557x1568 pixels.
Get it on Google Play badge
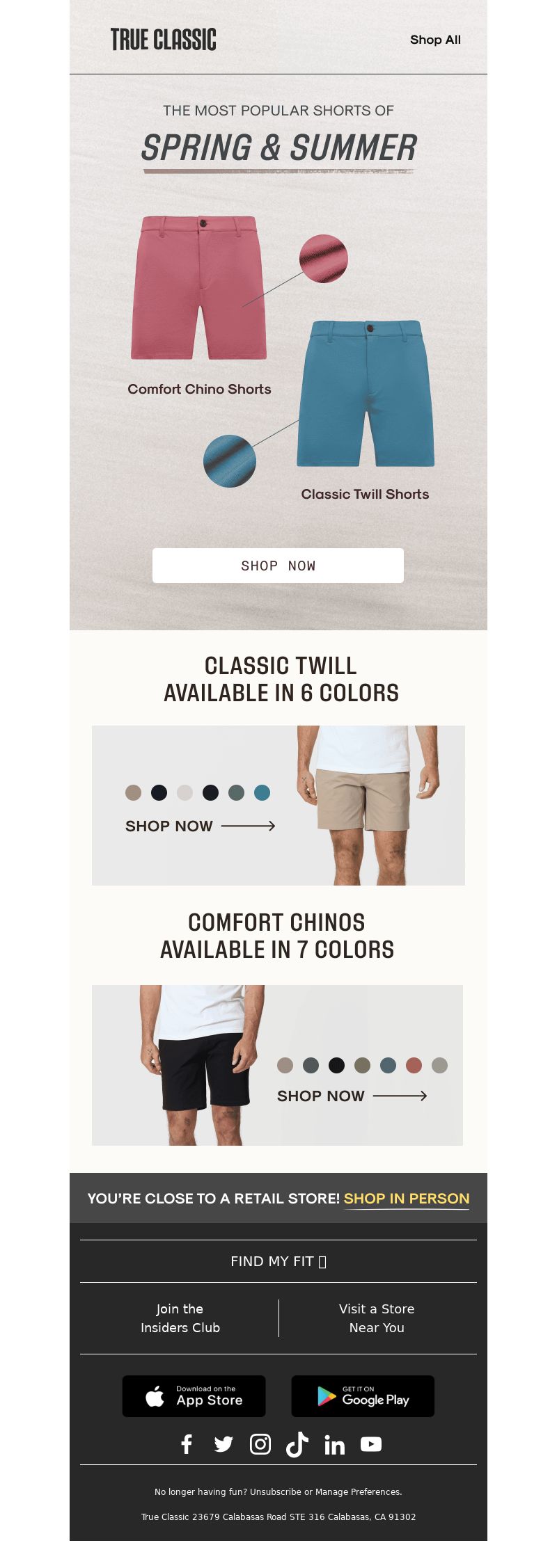[x=363, y=1395]
